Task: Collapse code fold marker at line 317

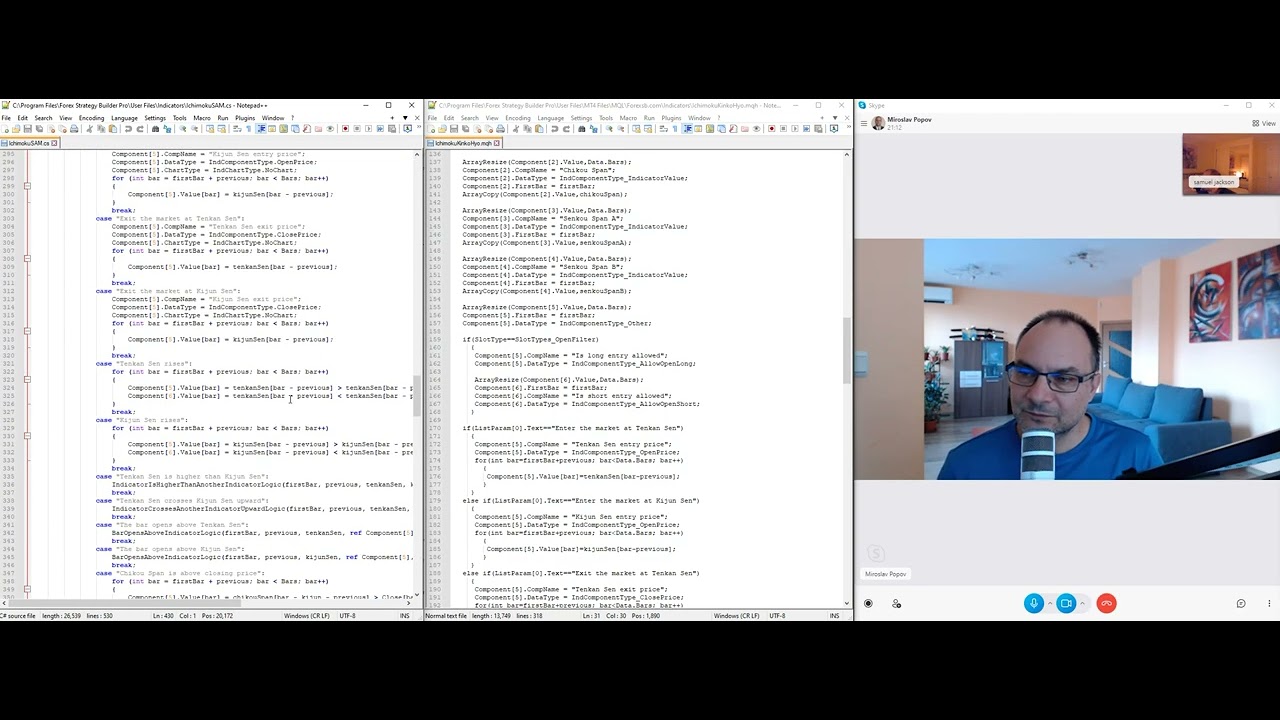Action: tap(27, 331)
